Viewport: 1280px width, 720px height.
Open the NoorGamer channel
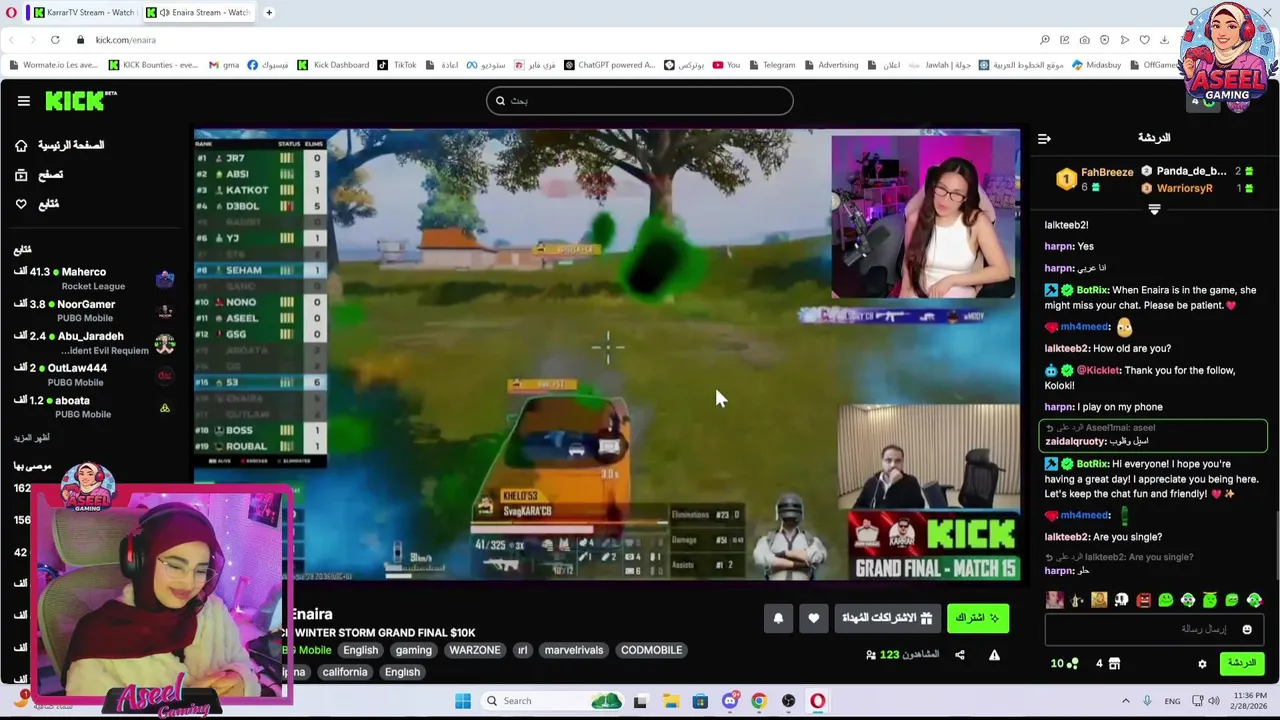pyautogui.click(x=95, y=310)
